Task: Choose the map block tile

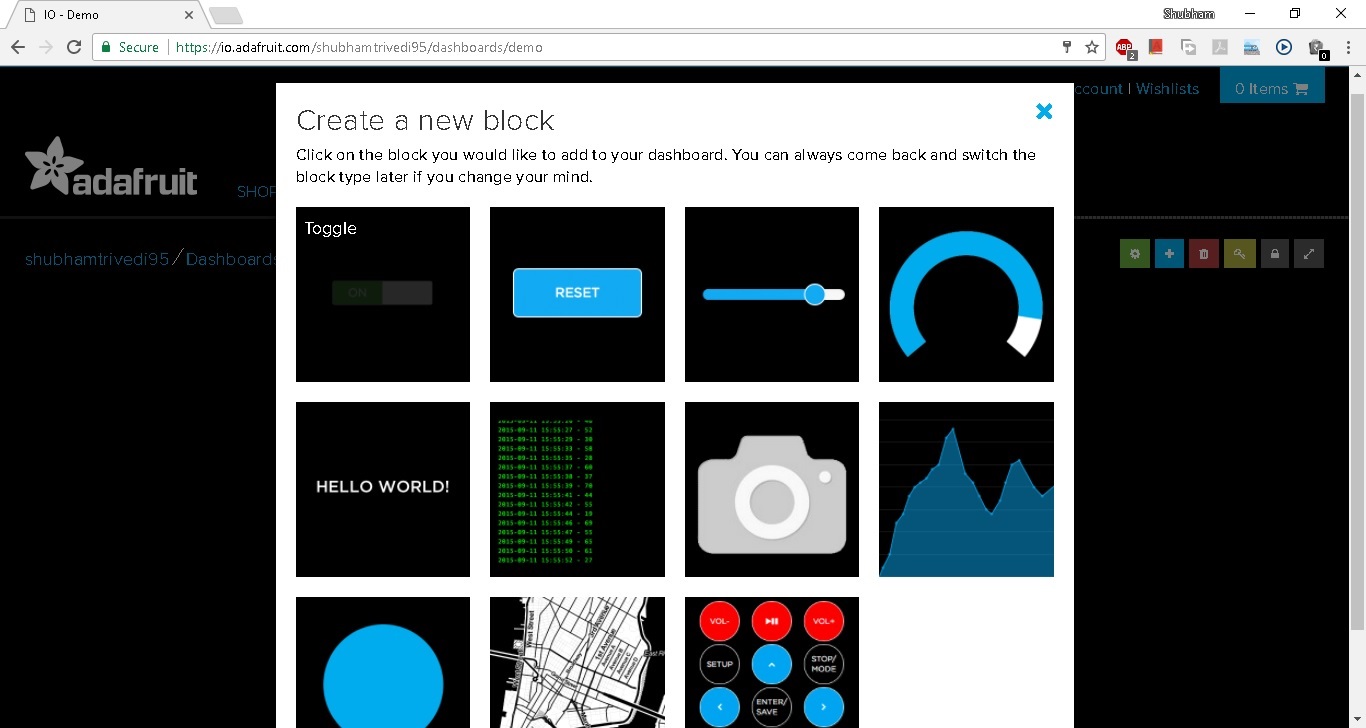Action: click(x=577, y=662)
